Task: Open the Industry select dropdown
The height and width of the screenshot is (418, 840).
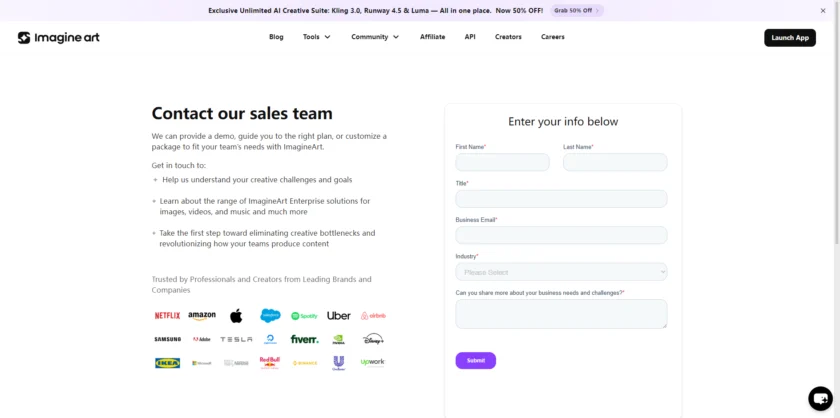Action: pyautogui.click(x=561, y=272)
